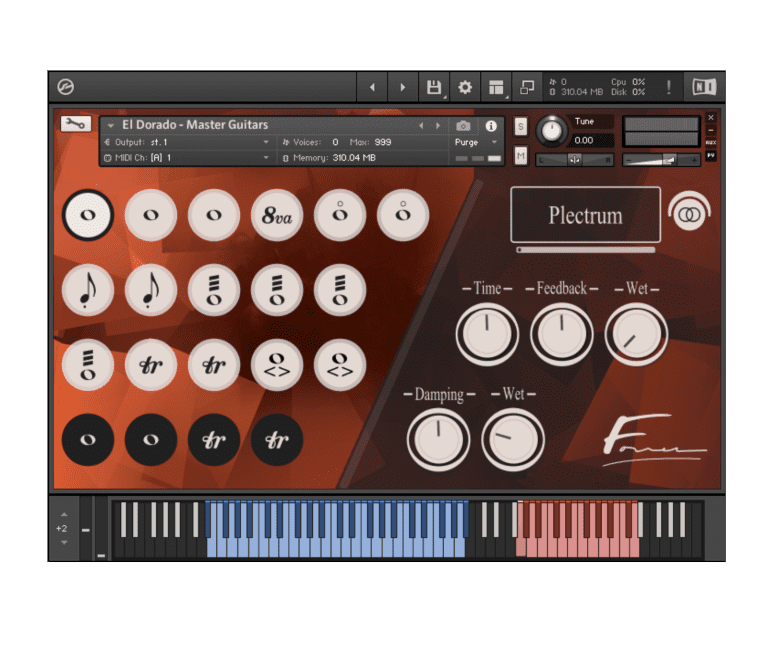This screenshot has width=768, height=645.
Task: Select previous instrument arrow in instrument header
Action: click(x=421, y=126)
